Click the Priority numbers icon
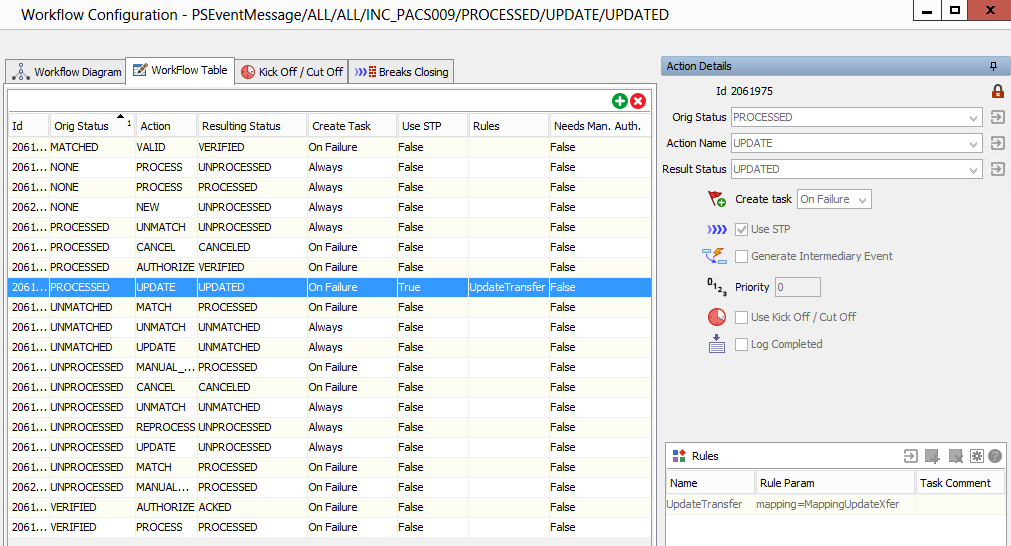This screenshot has width=1011, height=546. [717, 287]
